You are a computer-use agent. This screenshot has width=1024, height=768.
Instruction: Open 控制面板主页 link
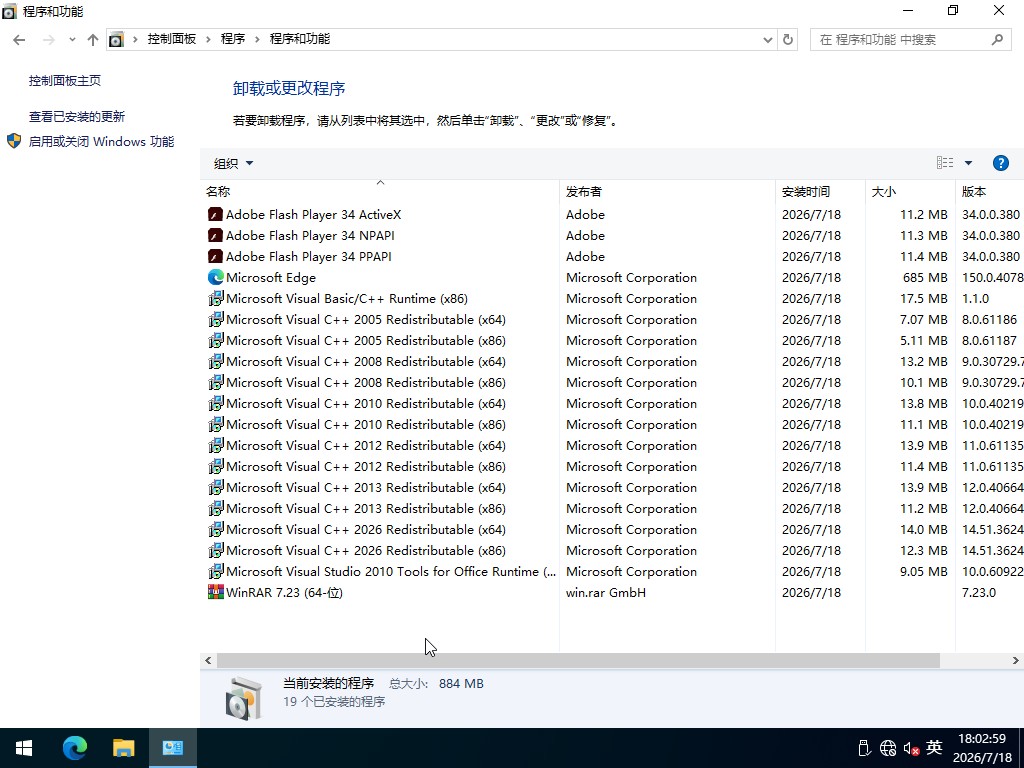click(65, 80)
